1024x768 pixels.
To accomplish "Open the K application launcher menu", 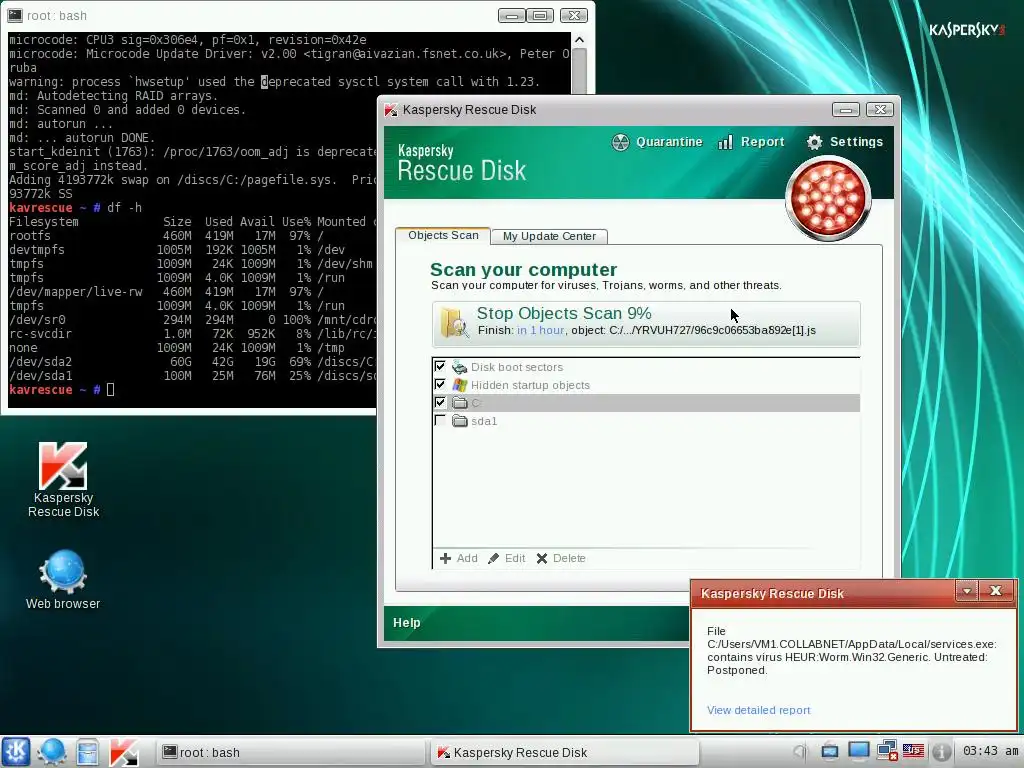I will coord(16,752).
